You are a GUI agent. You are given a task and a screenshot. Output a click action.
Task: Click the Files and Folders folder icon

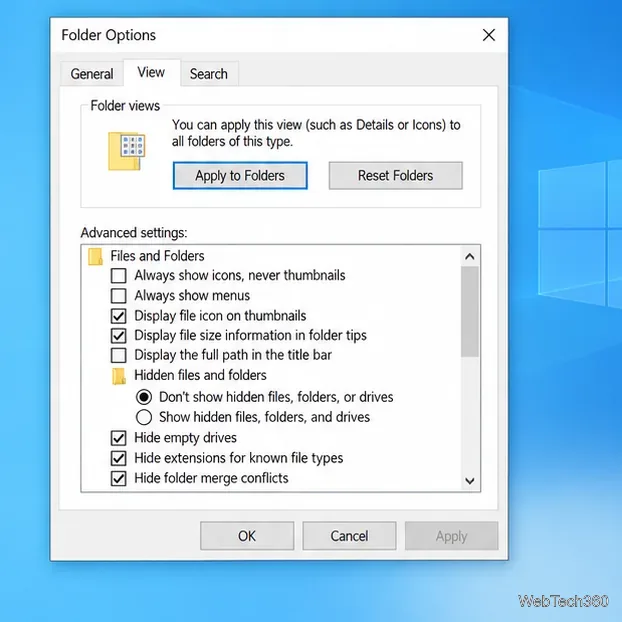tap(95, 256)
